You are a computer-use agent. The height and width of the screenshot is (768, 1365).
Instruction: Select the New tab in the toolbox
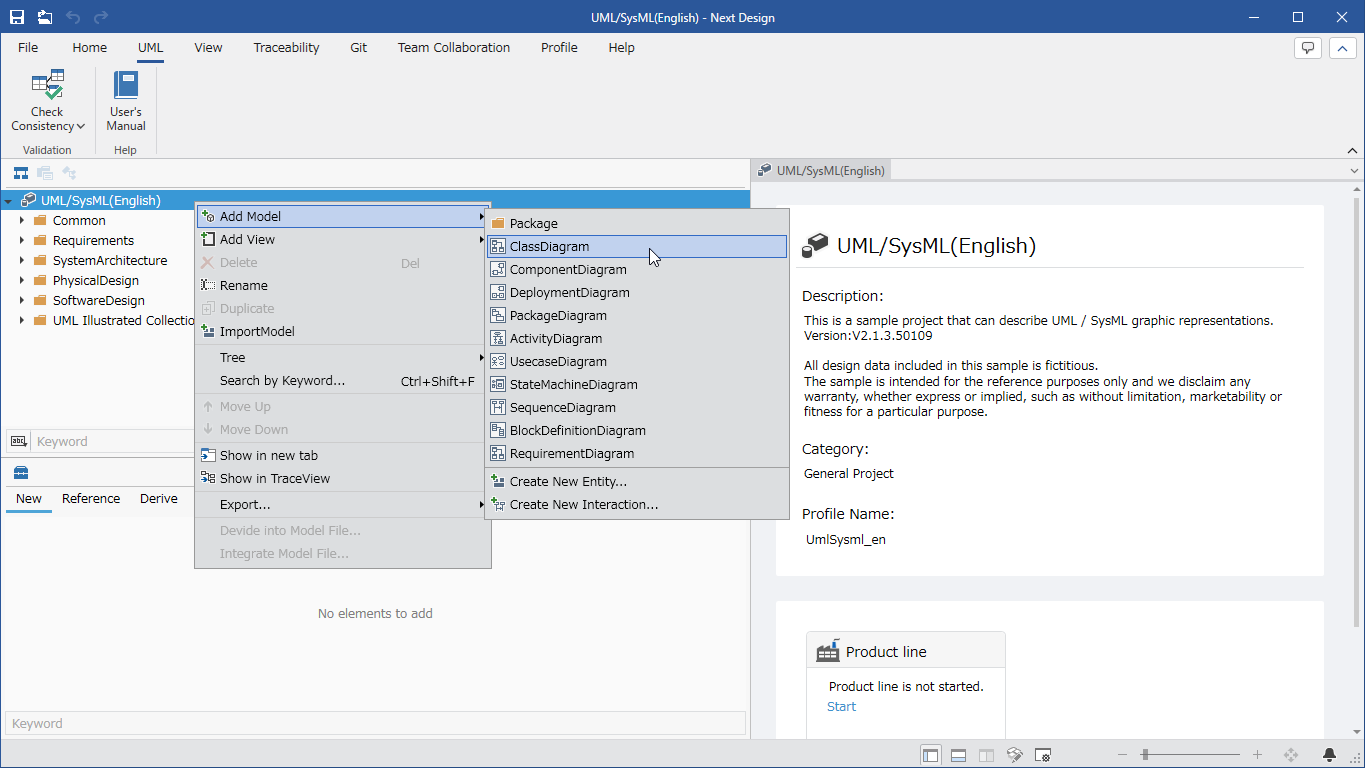tap(29, 498)
